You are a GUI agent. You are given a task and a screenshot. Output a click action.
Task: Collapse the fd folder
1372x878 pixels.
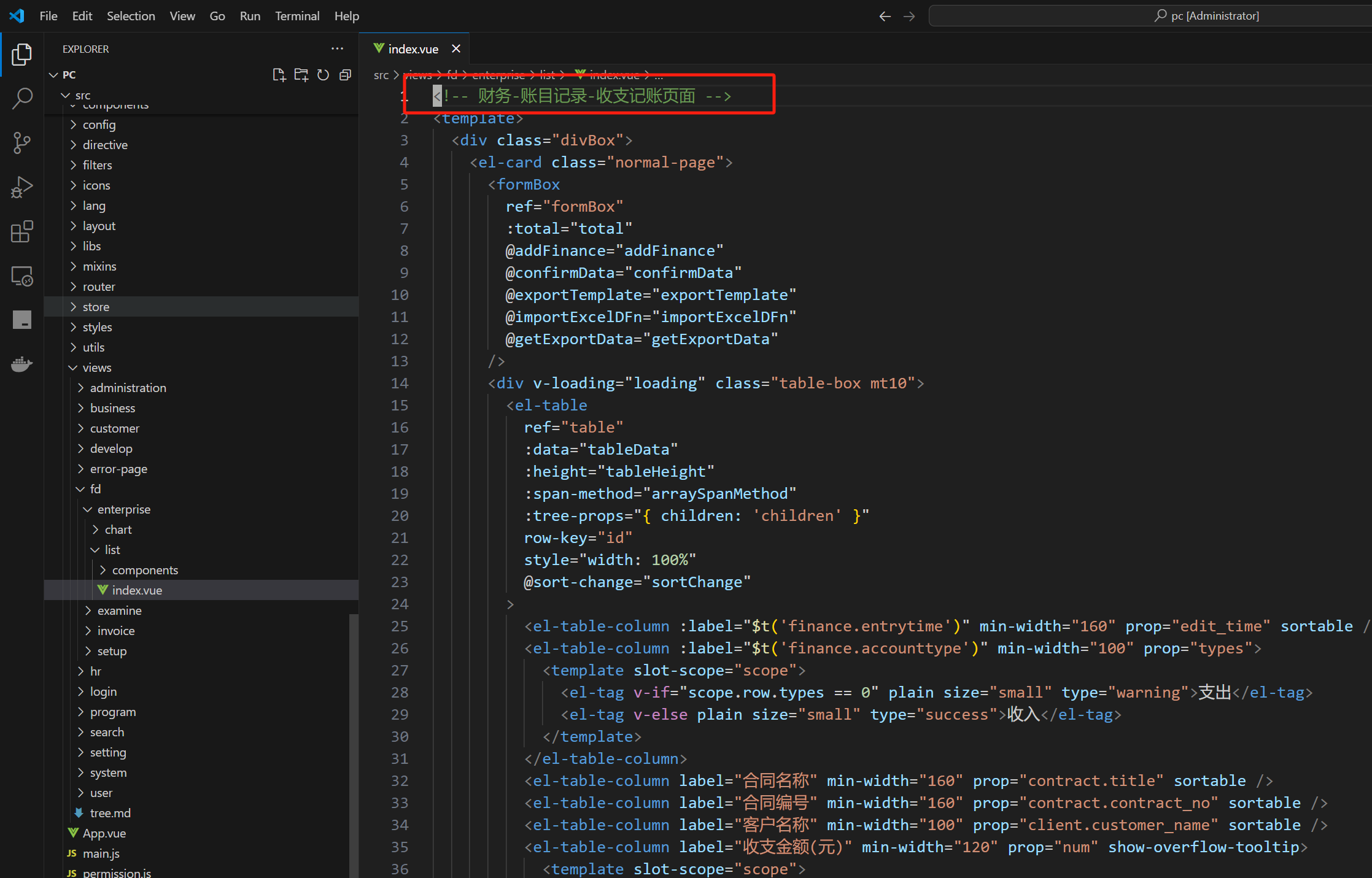[201, 489]
